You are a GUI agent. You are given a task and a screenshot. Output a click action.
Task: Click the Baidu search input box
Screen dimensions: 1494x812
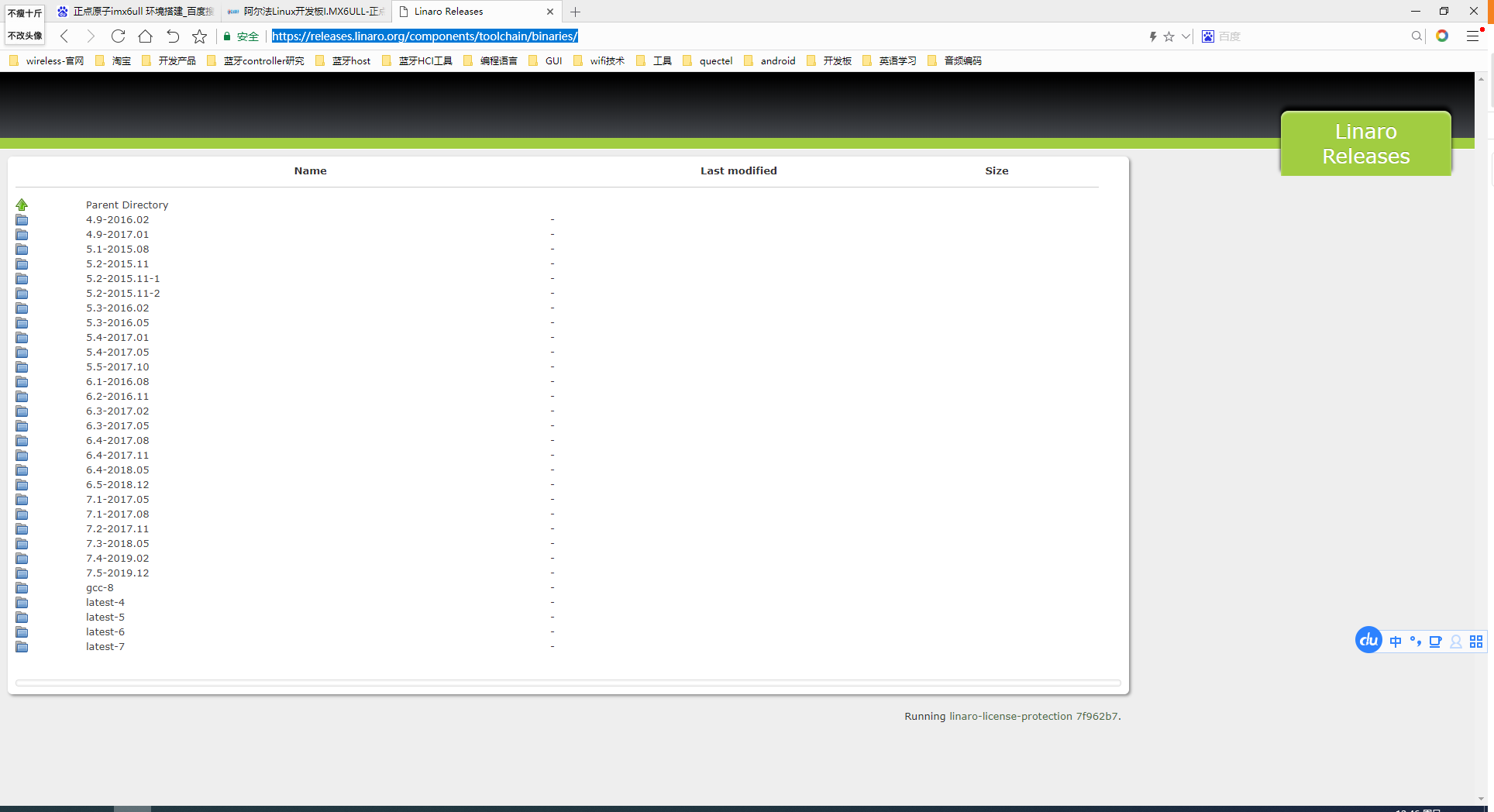click(1312, 36)
